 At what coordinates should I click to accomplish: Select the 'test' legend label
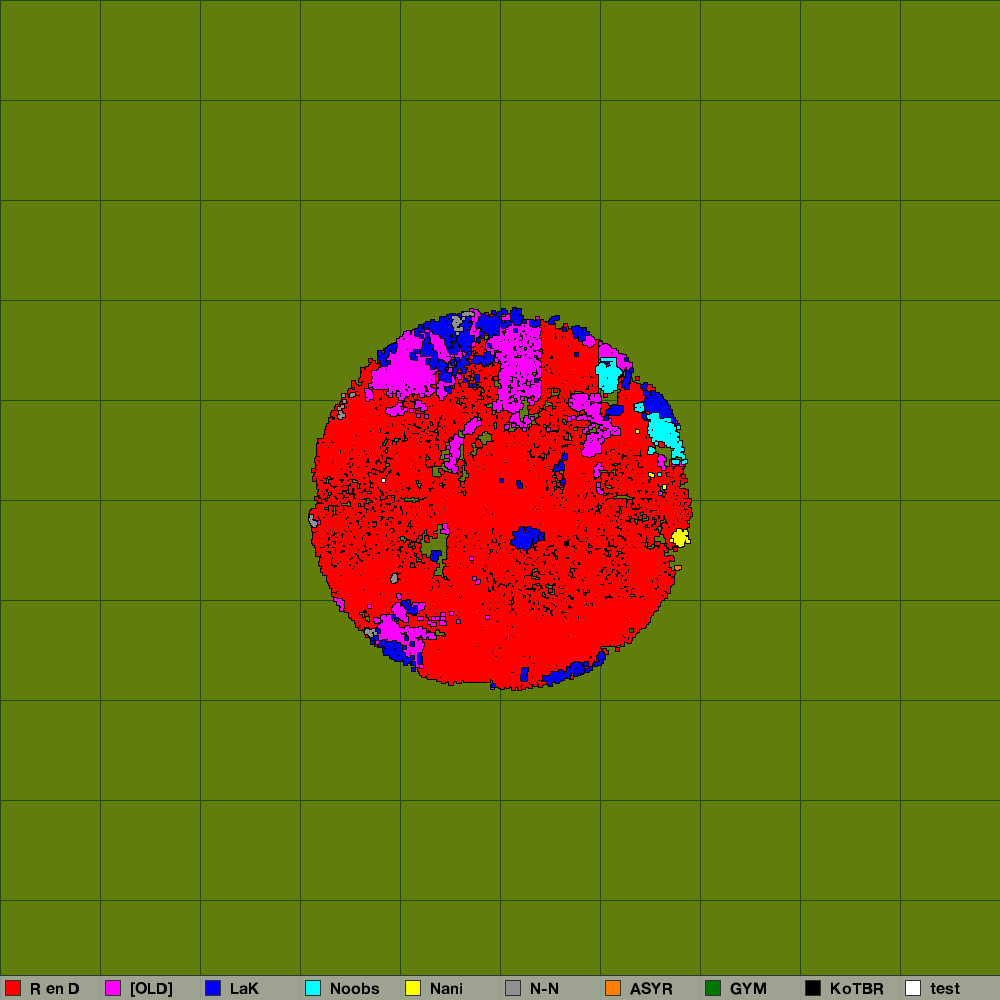tap(945, 989)
